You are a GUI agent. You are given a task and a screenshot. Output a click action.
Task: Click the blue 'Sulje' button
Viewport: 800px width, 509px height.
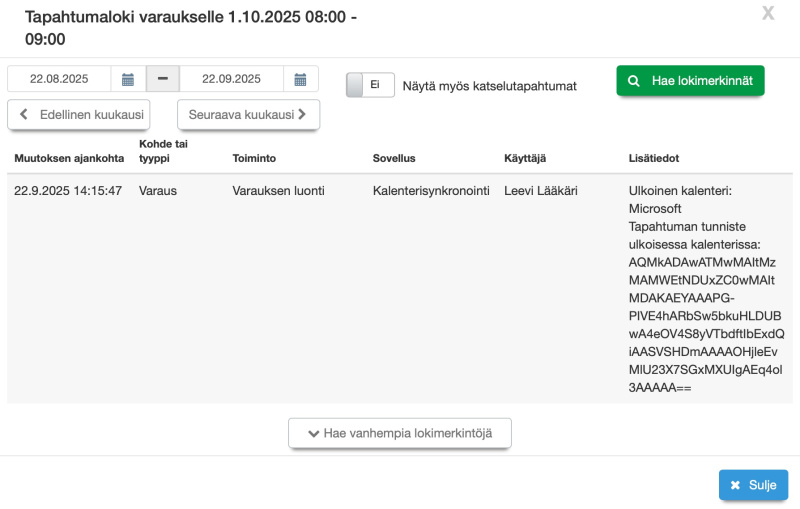point(753,485)
